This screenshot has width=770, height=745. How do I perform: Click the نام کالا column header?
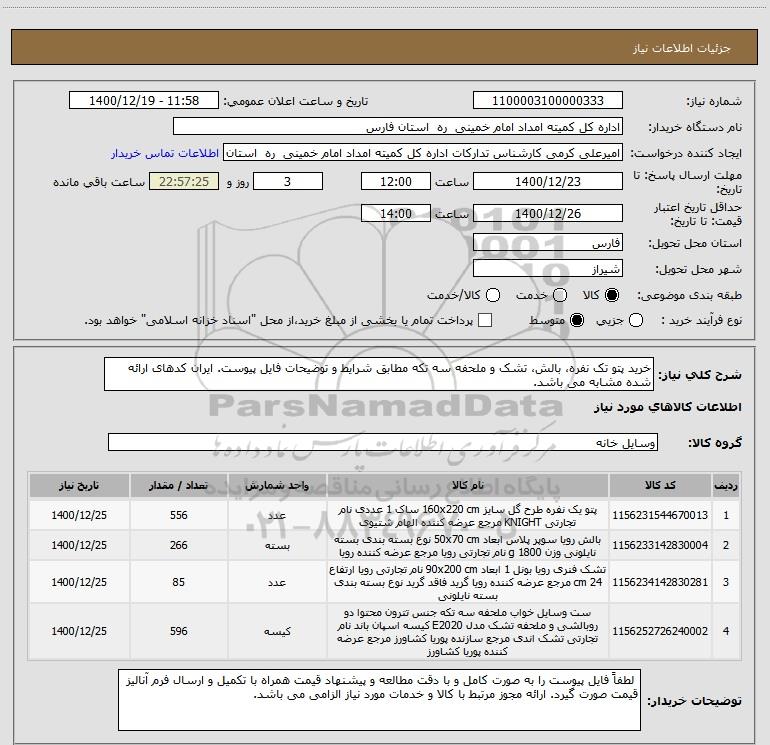tap(468, 486)
